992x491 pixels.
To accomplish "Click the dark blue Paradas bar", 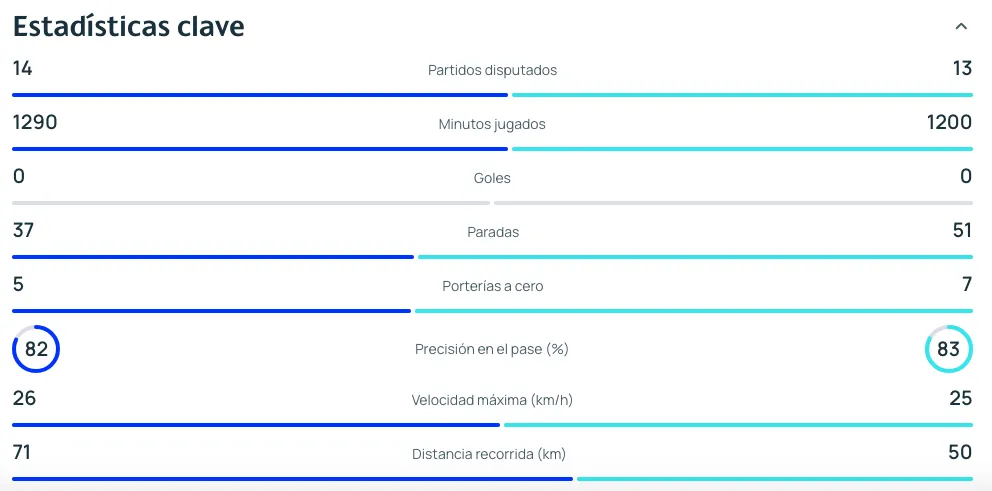I will click(213, 257).
